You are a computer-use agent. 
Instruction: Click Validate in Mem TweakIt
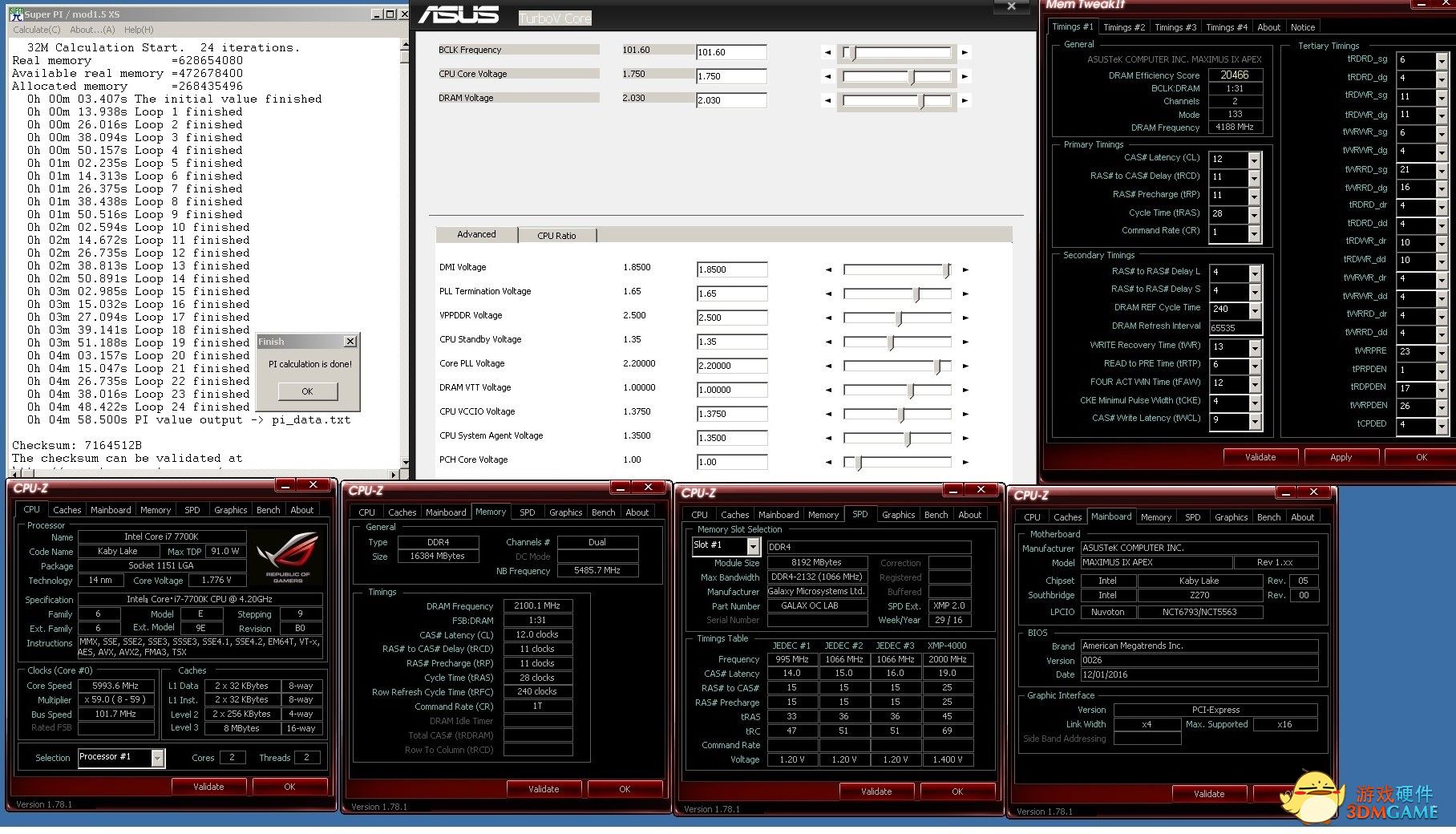click(1260, 457)
